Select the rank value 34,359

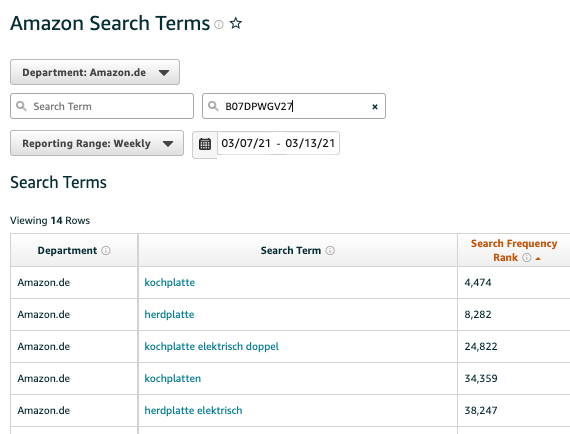(x=481, y=379)
